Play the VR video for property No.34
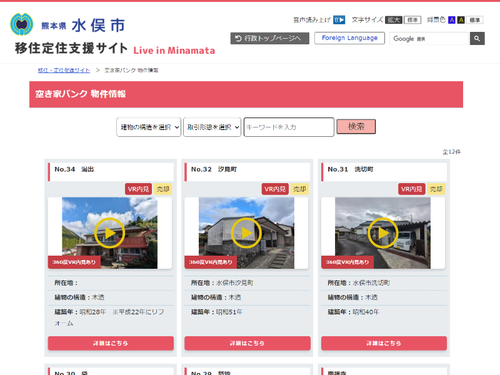This screenshot has width=500, height=375. coord(110,233)
